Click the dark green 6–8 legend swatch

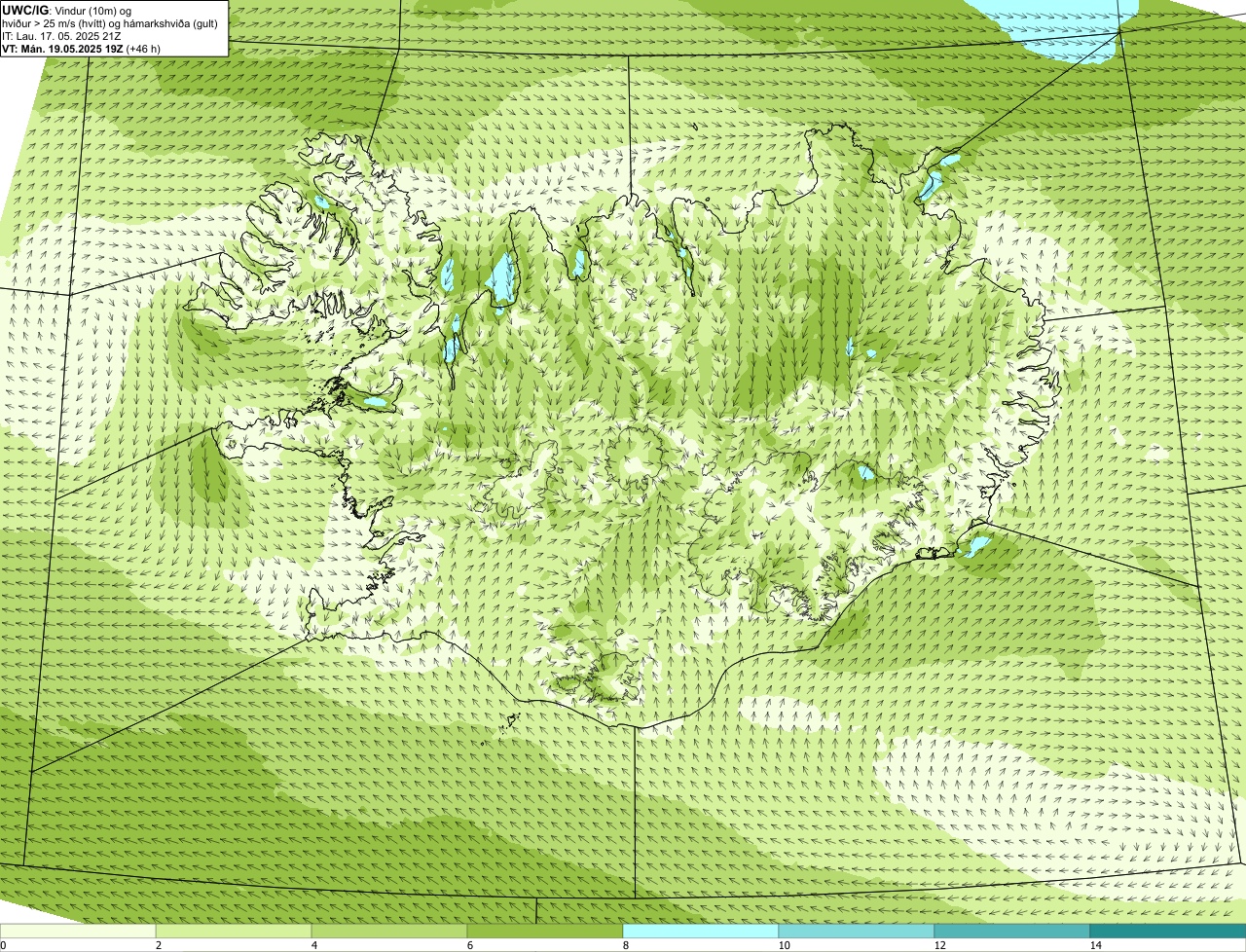coord(545,931)
